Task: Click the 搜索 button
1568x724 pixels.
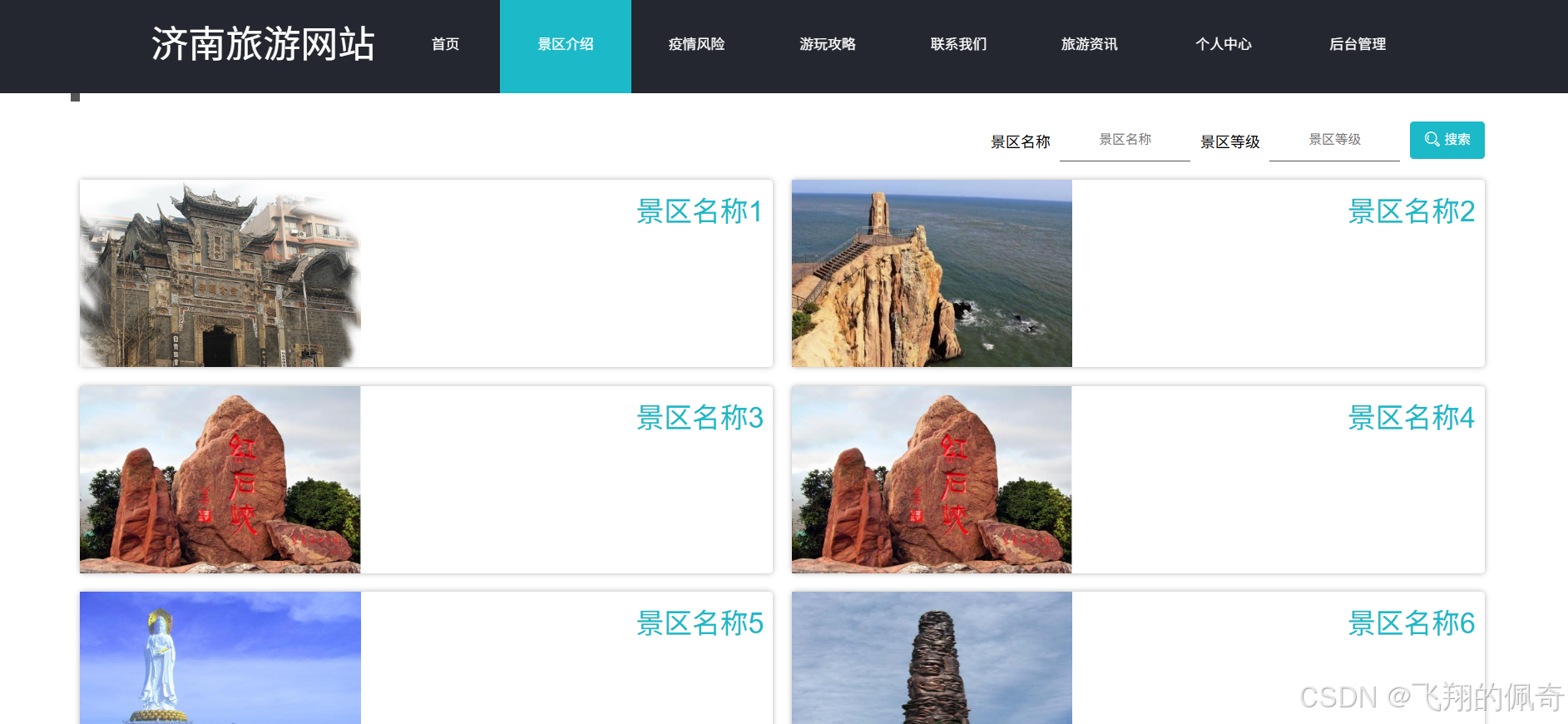Action: [1447, 140]
